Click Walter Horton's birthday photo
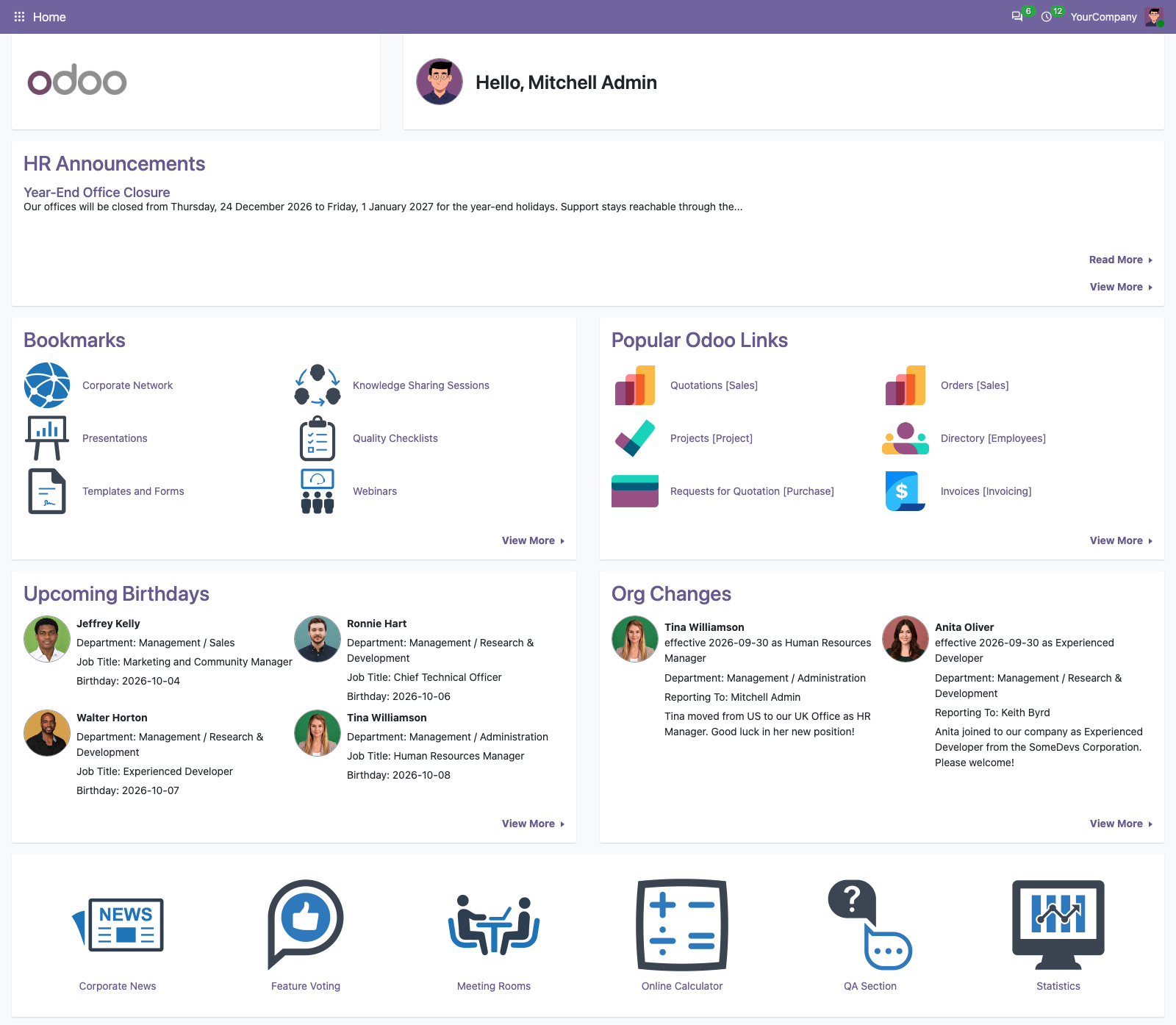This screenshot has height=1025, width=1176. click(47, 733)
